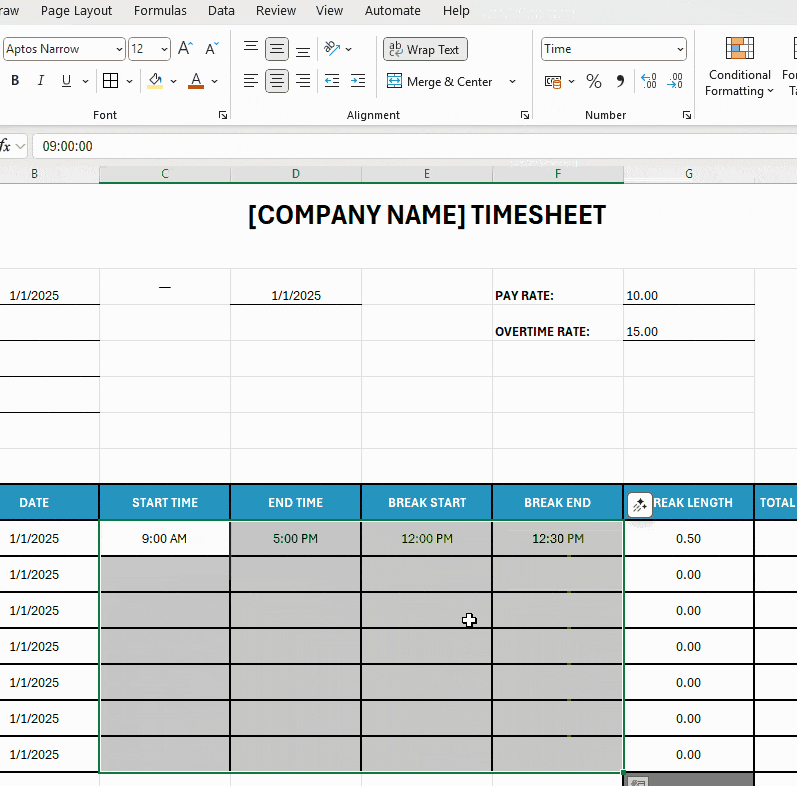Open the underline style dropdown arrow
This screenshot has width=797, height=786.
pos(85,81)
